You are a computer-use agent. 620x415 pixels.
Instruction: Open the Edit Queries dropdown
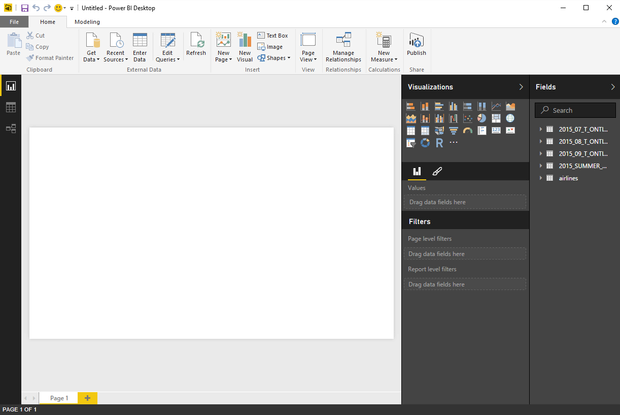pyautogui.click(x=168, y=47)
